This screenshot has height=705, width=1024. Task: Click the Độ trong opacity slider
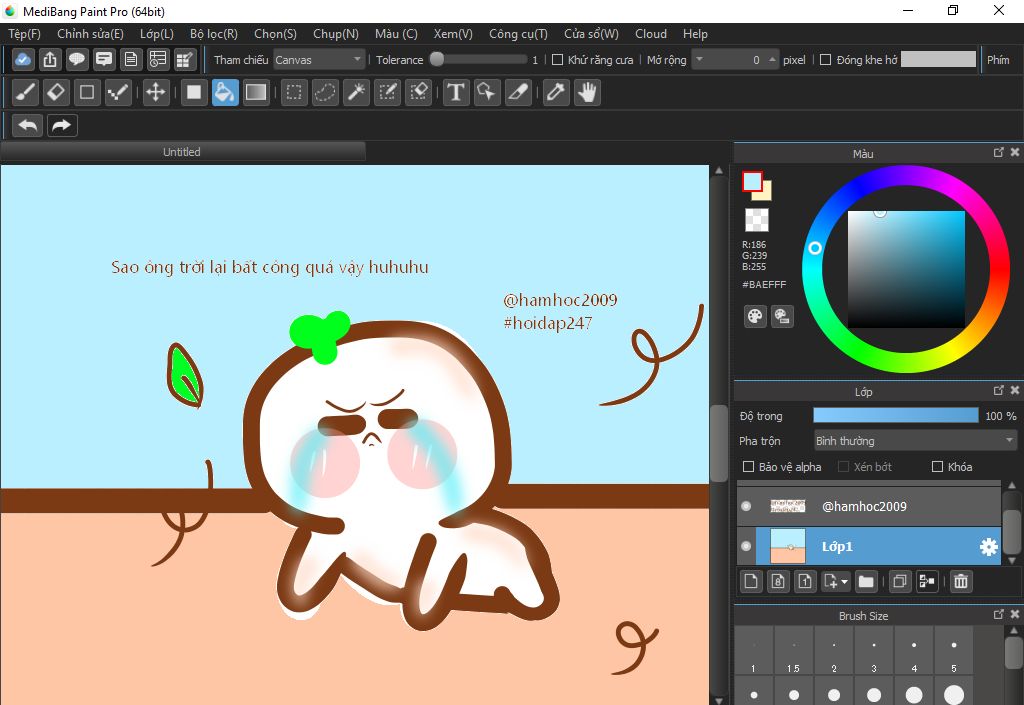coord(895,416)
